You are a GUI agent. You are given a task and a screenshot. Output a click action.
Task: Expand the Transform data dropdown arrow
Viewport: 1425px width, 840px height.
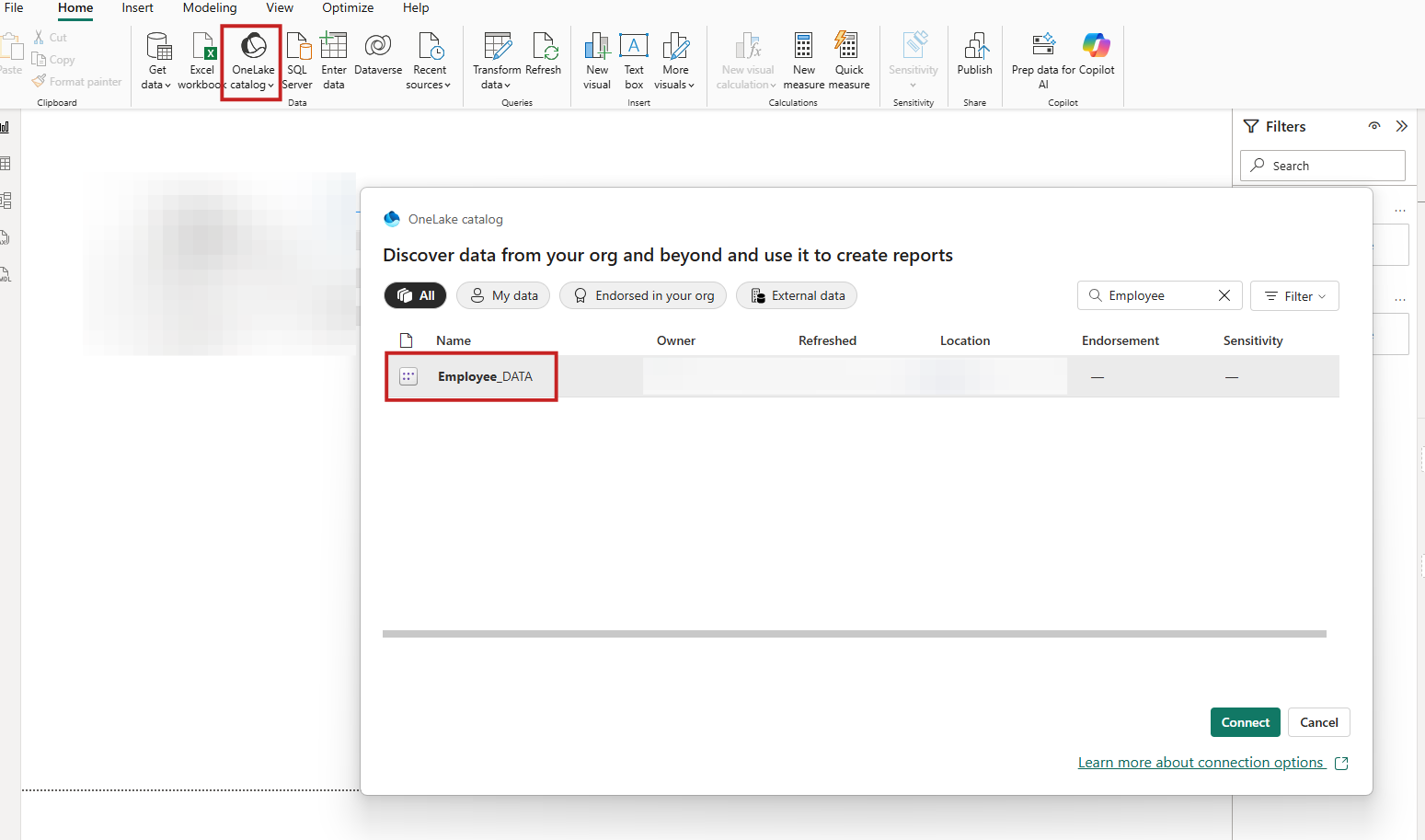coord(507,86)
